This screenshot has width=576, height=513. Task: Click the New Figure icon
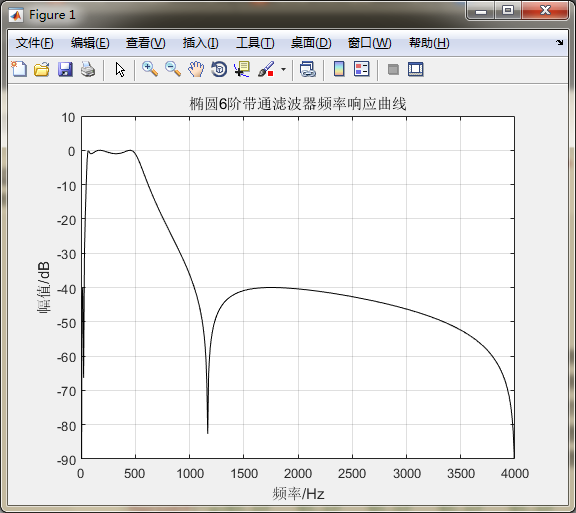(19, 69)
